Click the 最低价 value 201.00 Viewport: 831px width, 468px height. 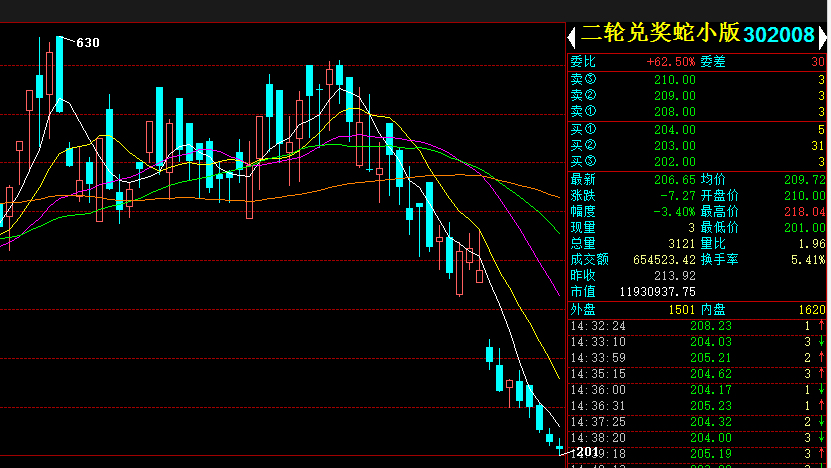coord(805,228)
